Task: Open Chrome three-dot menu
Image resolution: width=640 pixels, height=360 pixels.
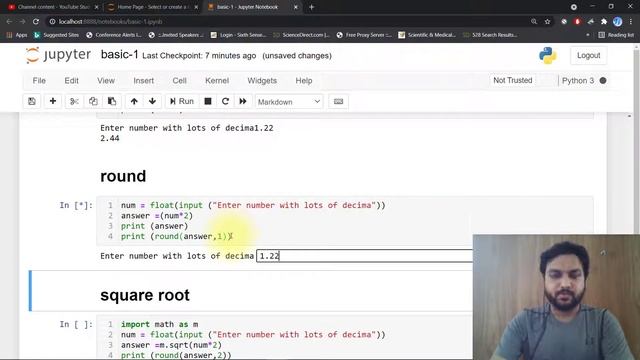Action: [631, 22]
